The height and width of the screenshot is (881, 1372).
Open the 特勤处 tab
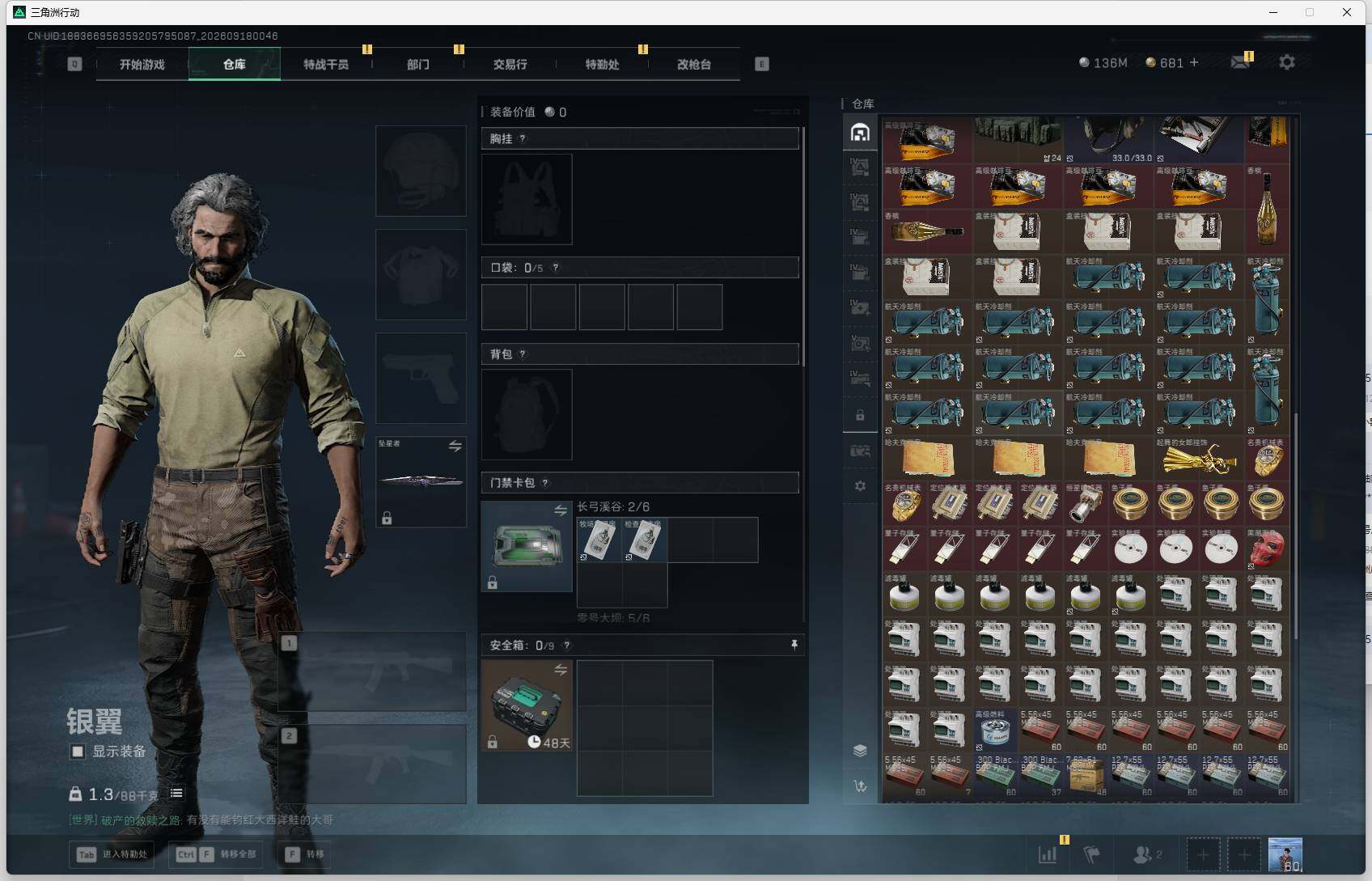[x=603, y=64]
